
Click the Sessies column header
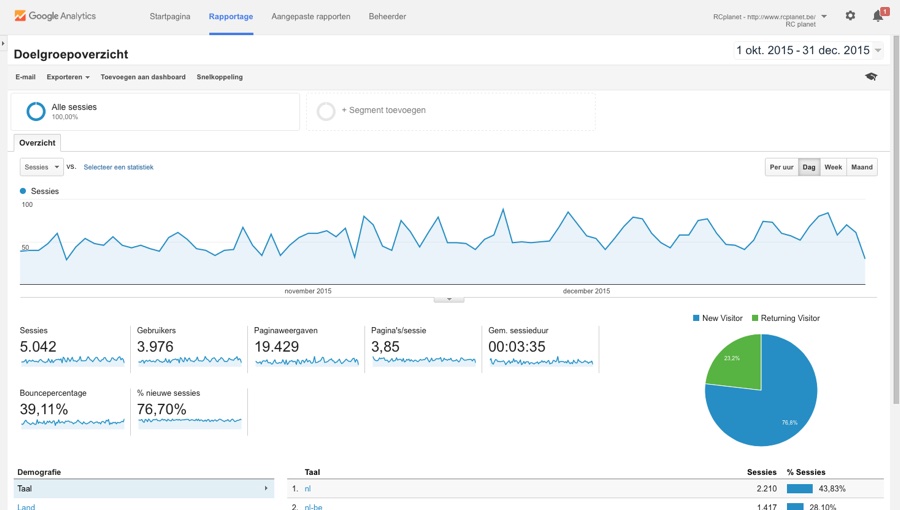coord(762,472)
